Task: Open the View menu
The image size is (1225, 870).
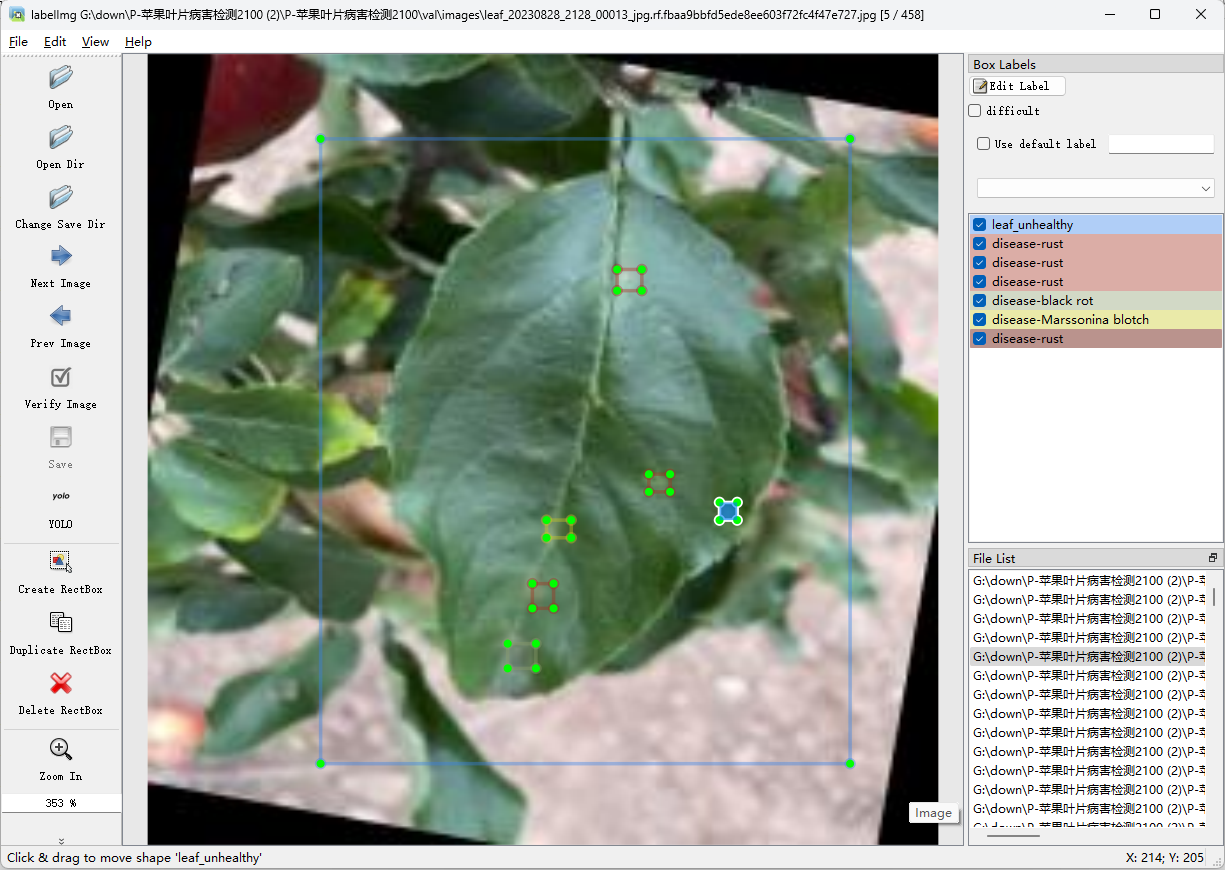Action: 96,42
